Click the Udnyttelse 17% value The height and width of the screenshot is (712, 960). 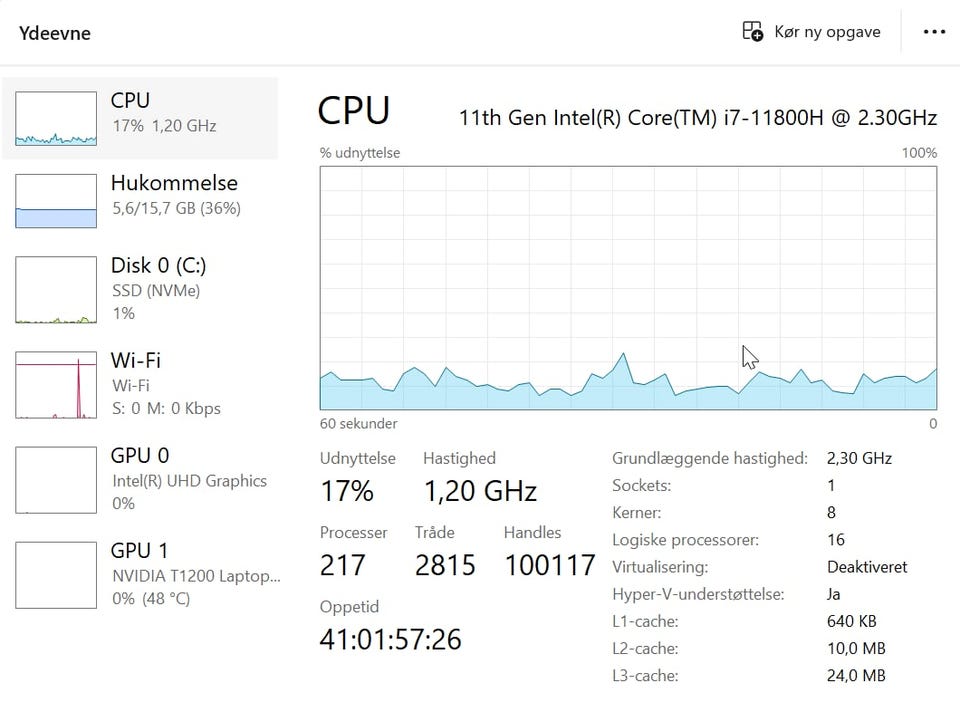click(346, 491)
